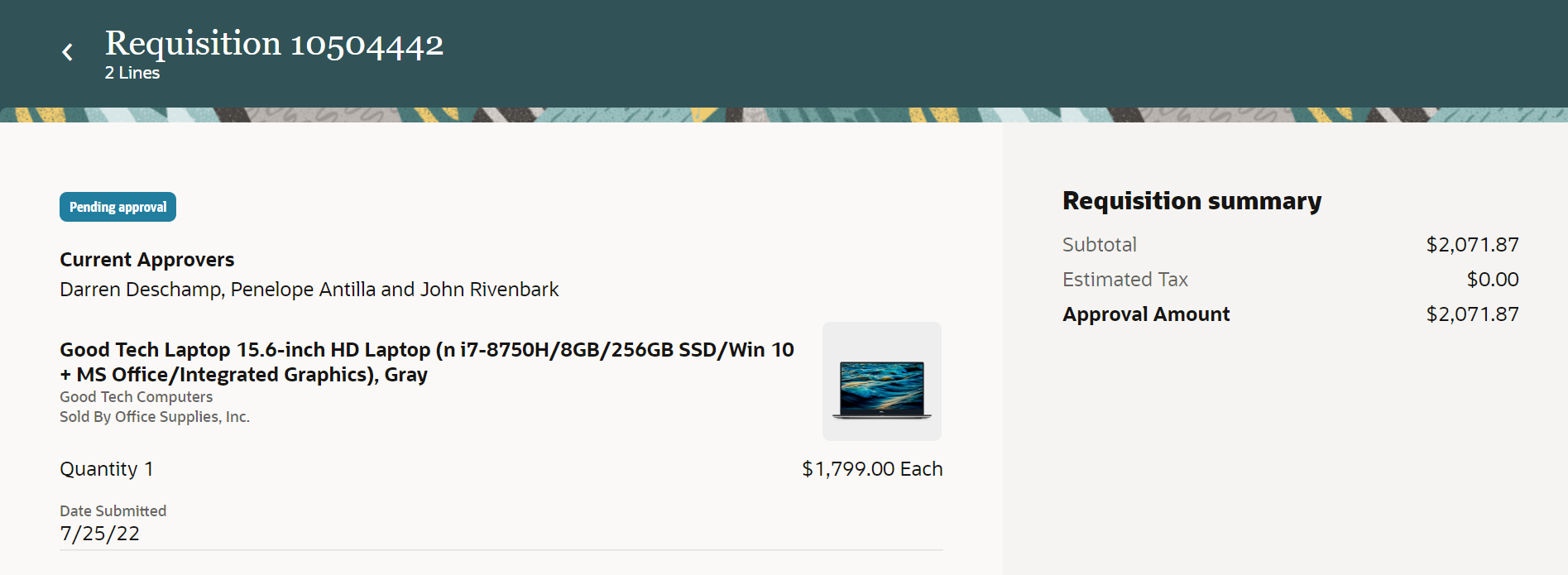Select the Approval Amount value $2,071.87
Image resolution: width=1568 pixels, height=575 pixels.
1472,314
